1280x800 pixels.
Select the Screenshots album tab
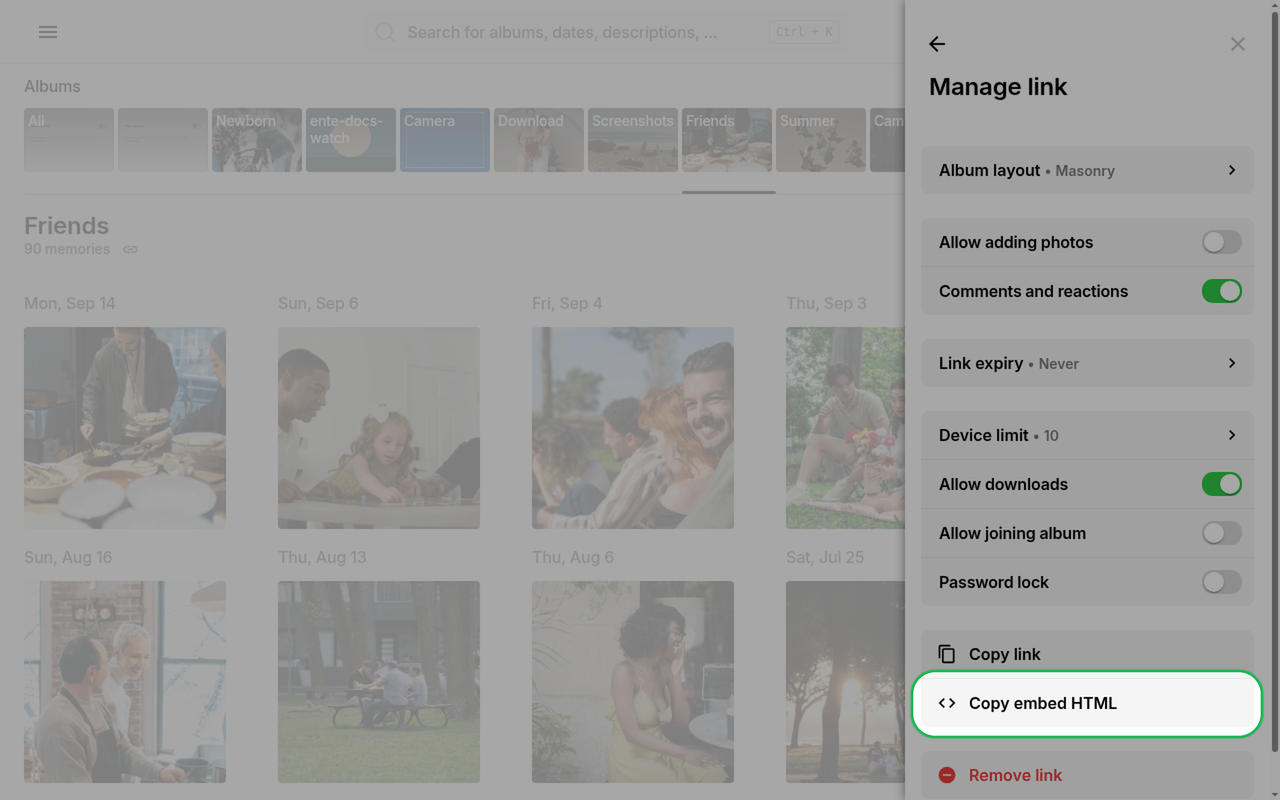coord(633,140)
